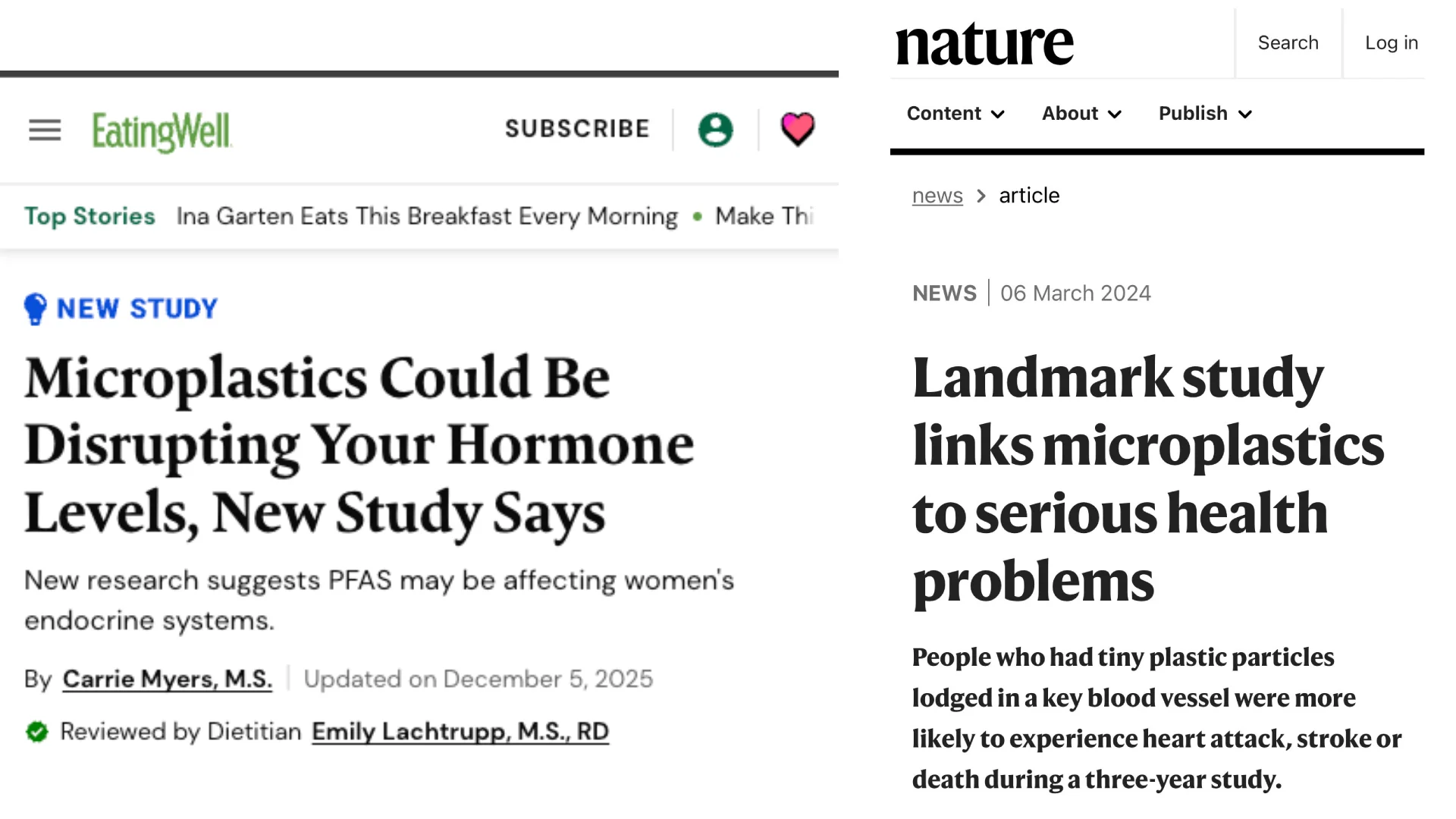Open Ina Garten breakfast top story
This screenshot has width=1456, height=819.
point(427,216)
